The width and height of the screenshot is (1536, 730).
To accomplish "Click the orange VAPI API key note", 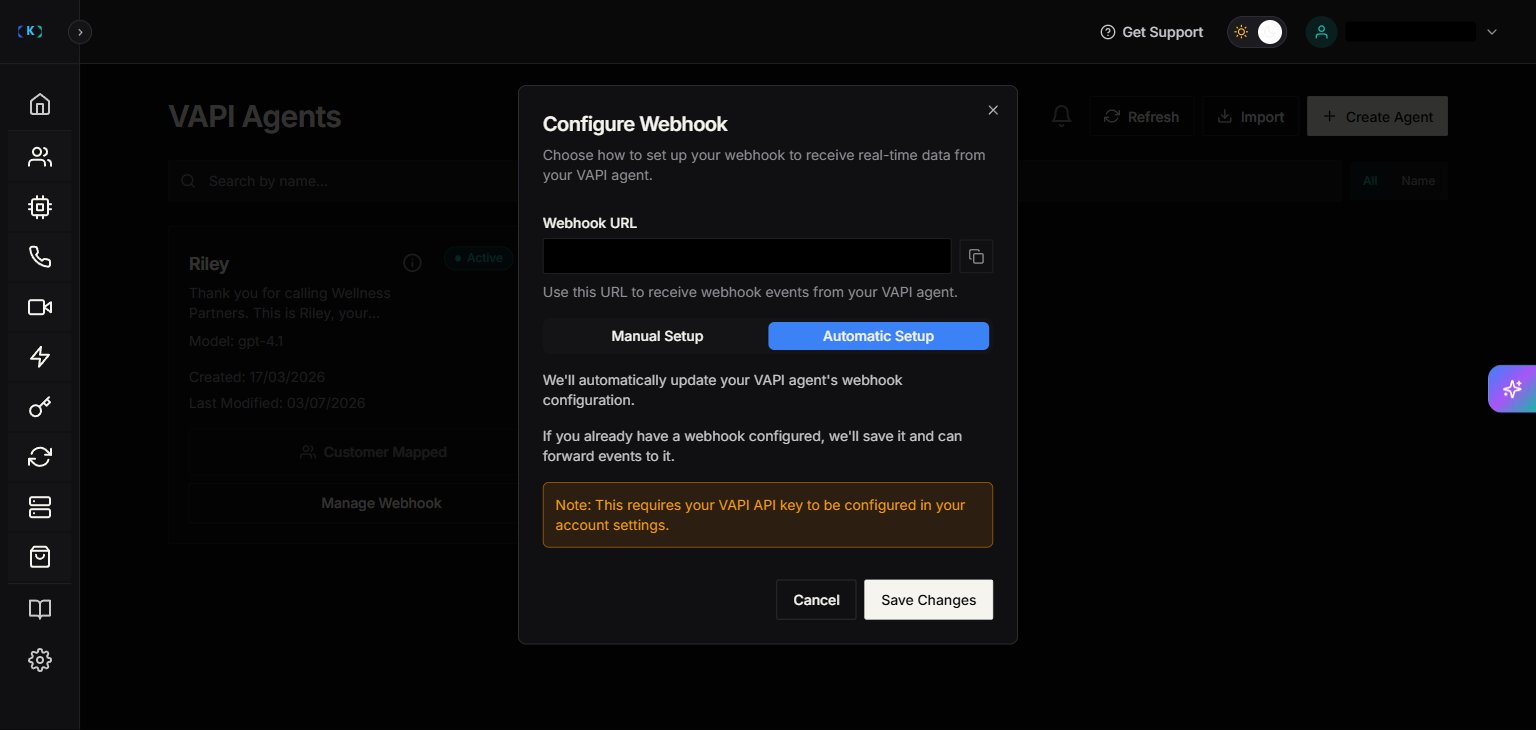I will 768,515.
